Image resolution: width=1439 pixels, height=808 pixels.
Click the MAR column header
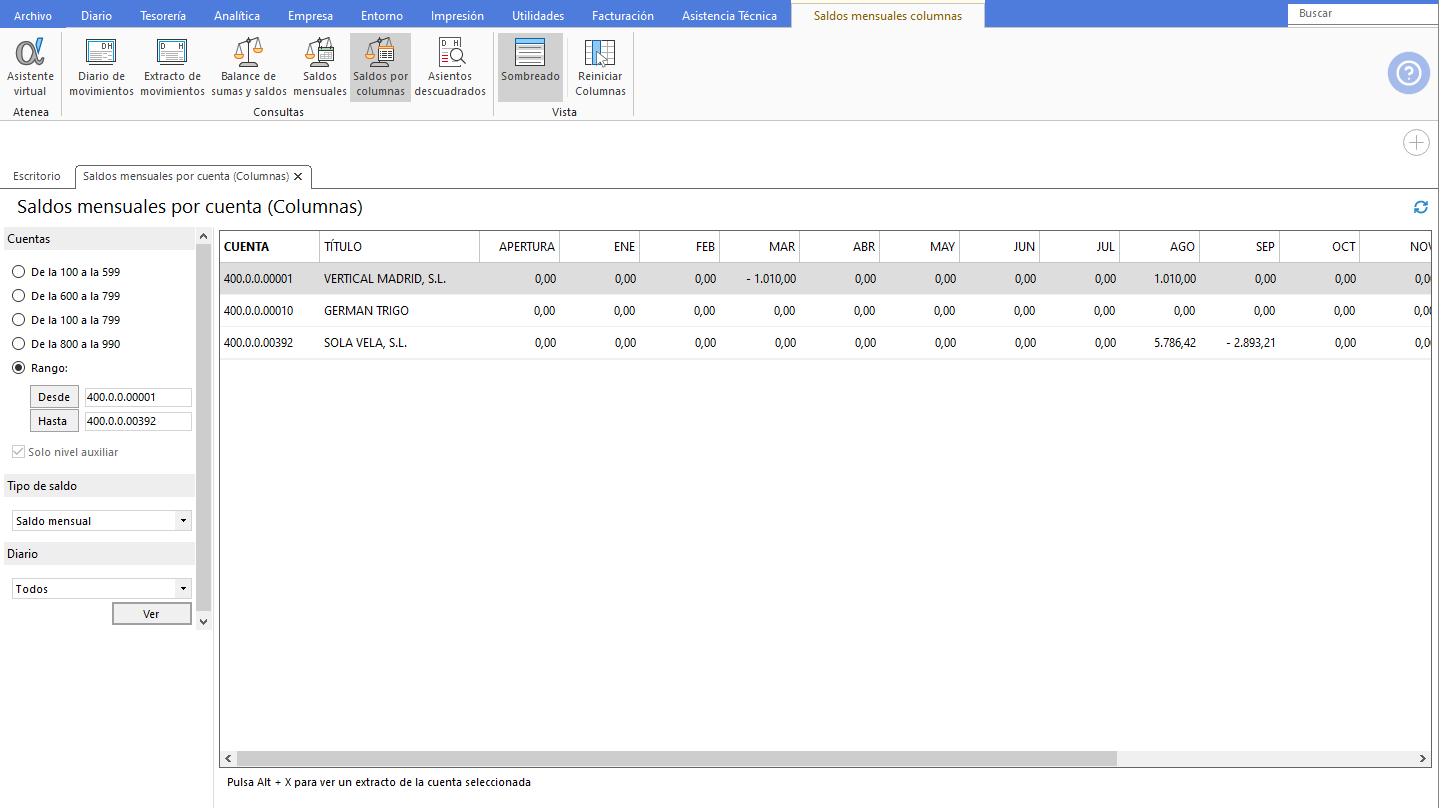[760, 247]
